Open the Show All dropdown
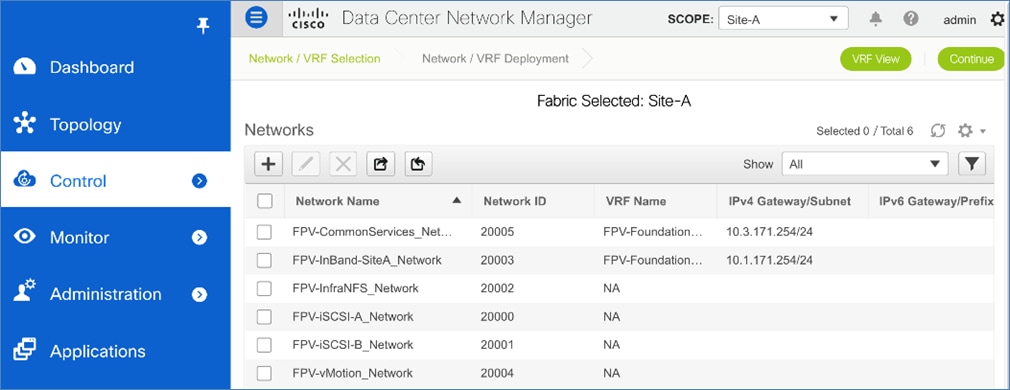Image resolution: width=1010 pixels, height=390 pixels. tap(864, 164)
